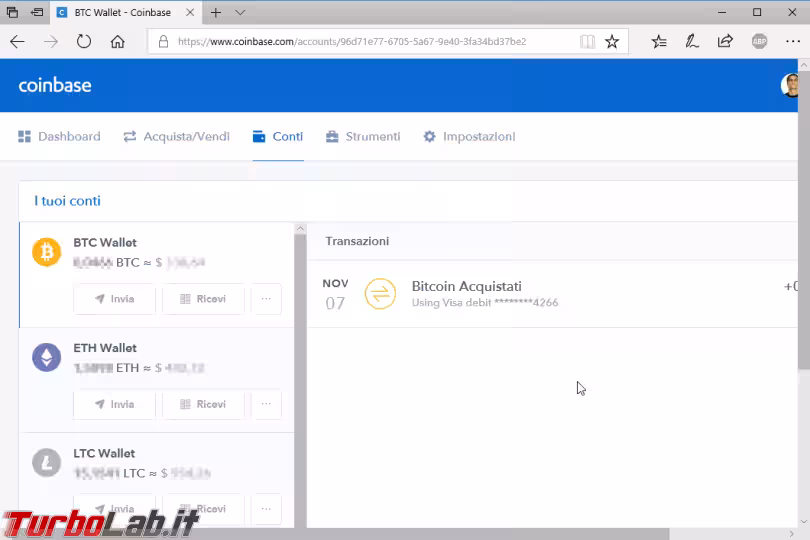This screenshot has height=540, width=810.
Task: Show tabs you've set aside icon
Action: pos(12,12)
